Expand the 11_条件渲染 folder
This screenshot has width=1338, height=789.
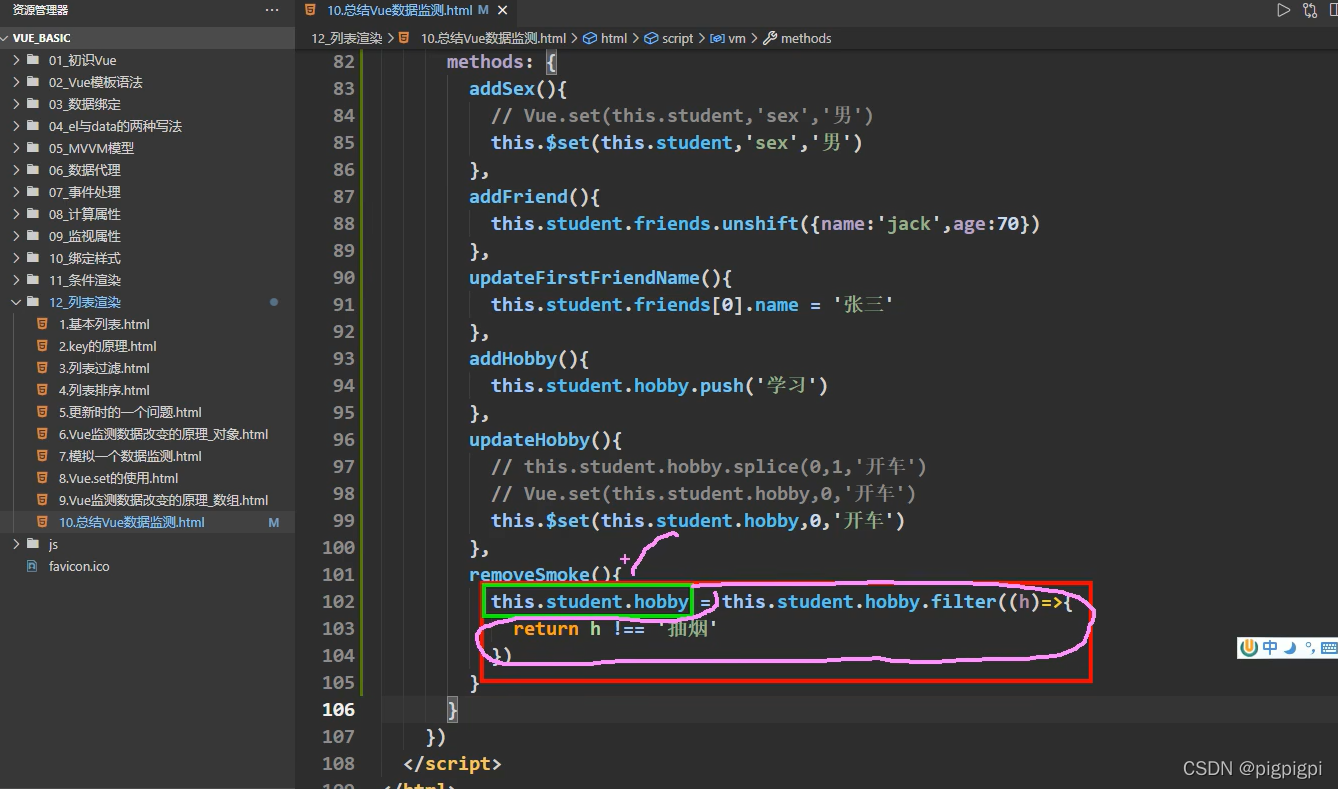[148, 280]
